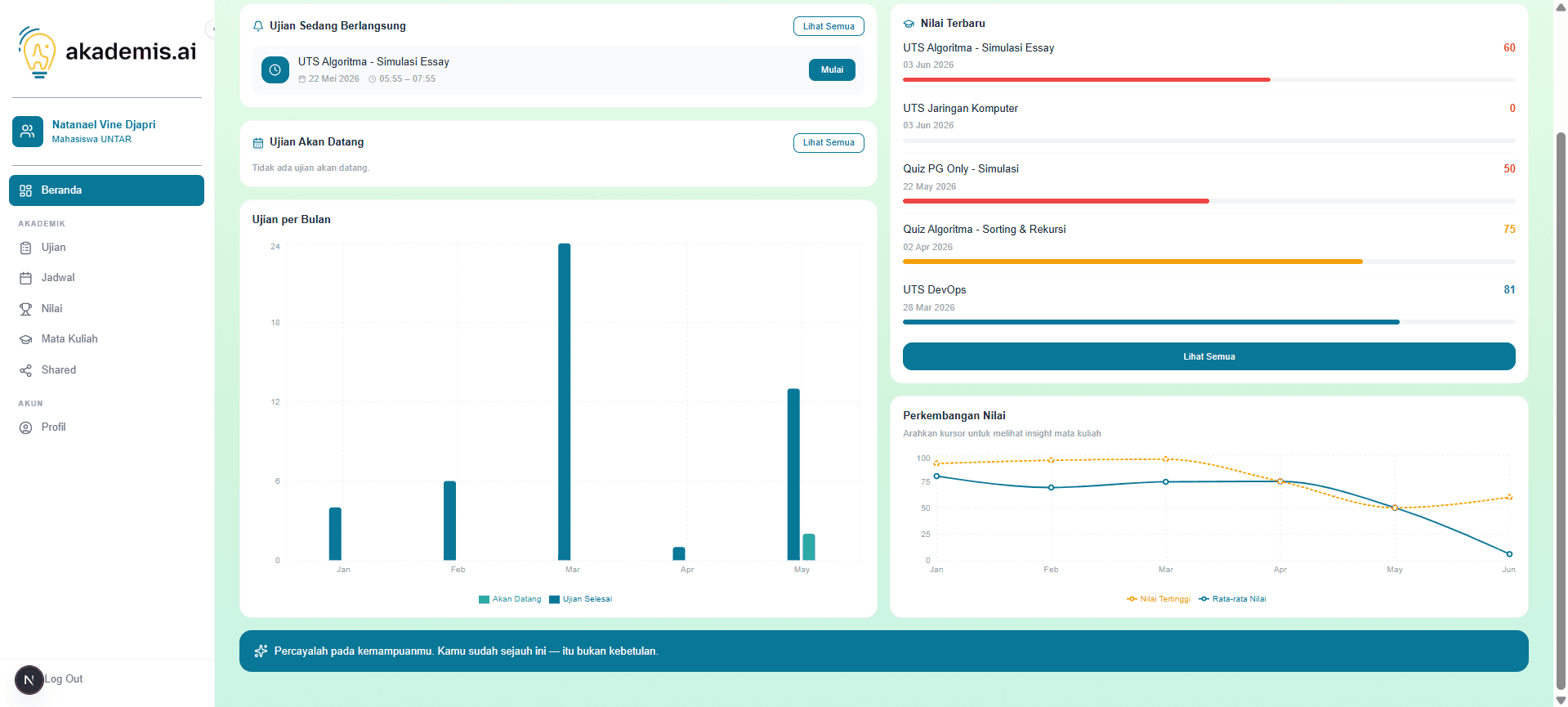Viewport: 1568px width, 707px height.
Task: Click the Mata Kuliah graduation cap icon
Action: 25,339
